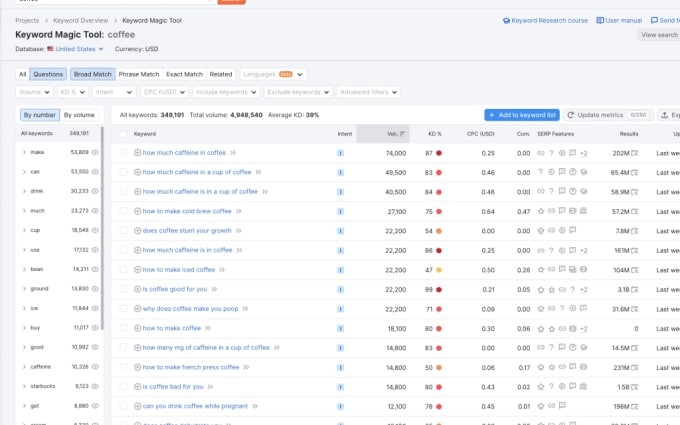Go to Projects breadcrumb
680x425 pixels.
[27, 20]
